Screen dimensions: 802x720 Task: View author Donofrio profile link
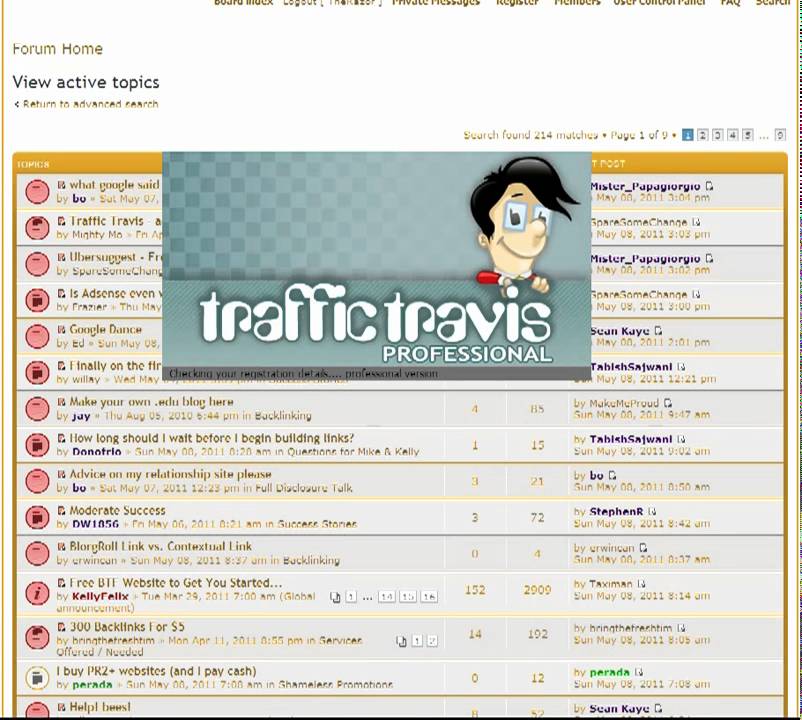point(97,452)
